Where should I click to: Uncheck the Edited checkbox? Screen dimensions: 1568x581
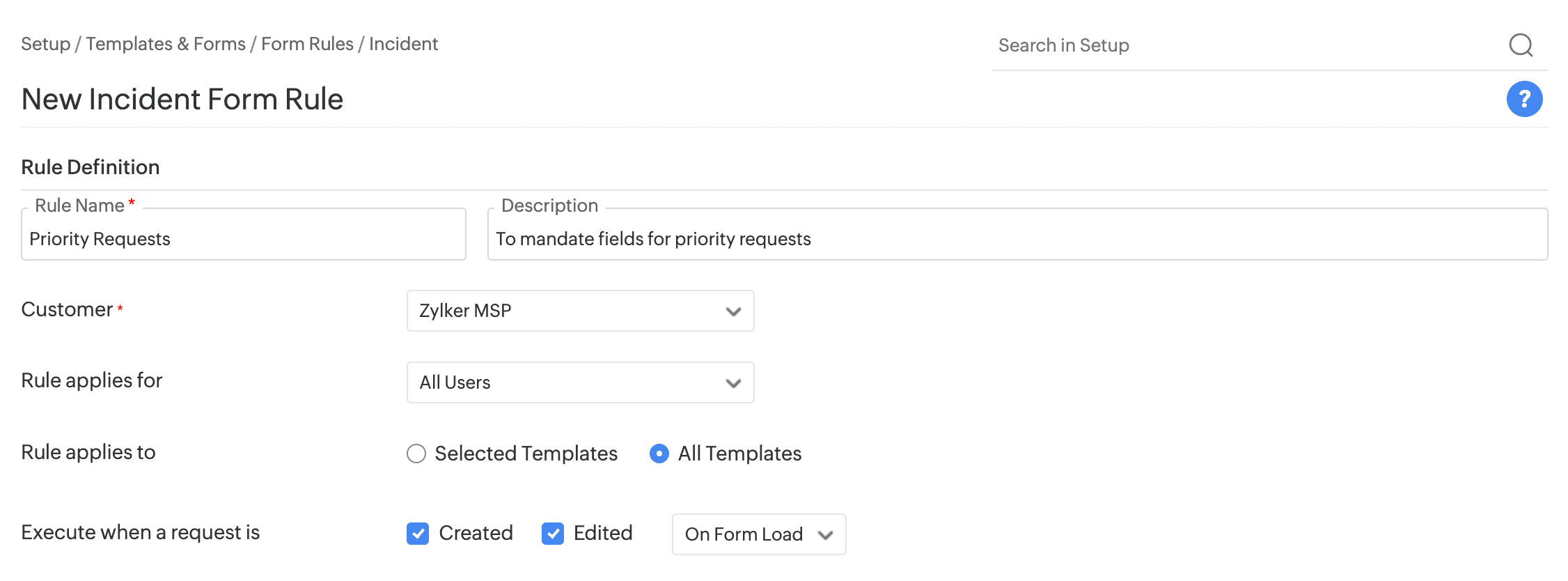click(x=553, y=534)
